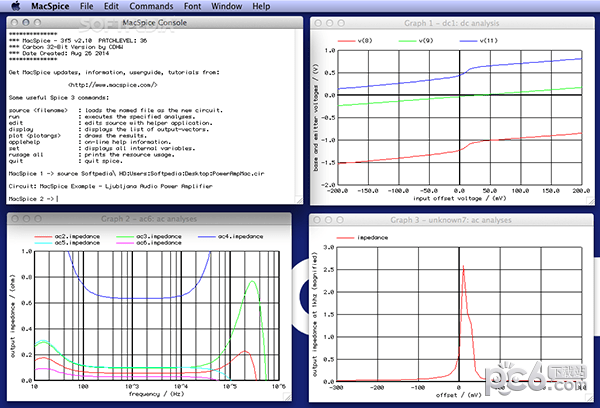Click the impedance legend label in Graph 3

coord(372,238)
